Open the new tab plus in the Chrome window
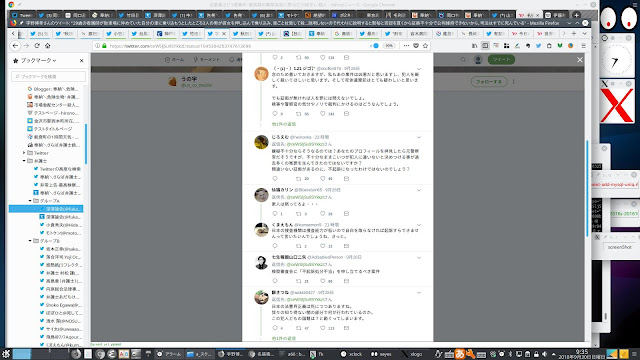 click(576, 15)
